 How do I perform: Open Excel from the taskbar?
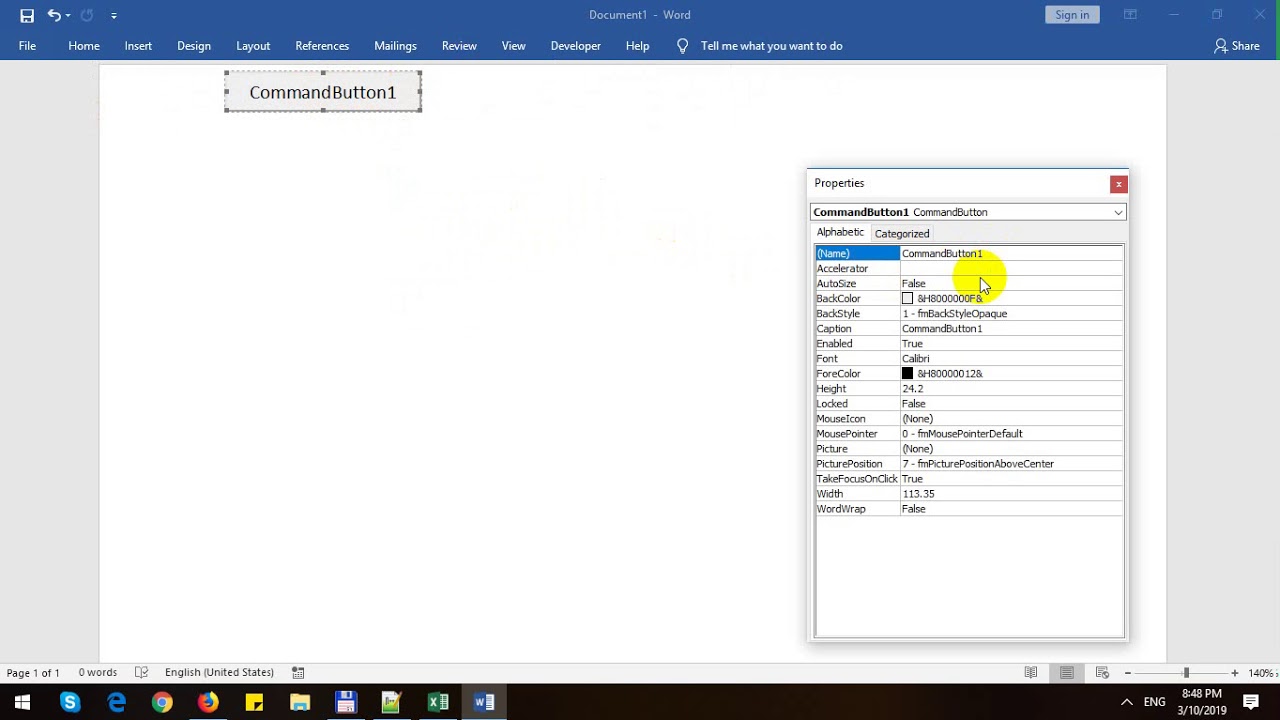coord(438,702)
